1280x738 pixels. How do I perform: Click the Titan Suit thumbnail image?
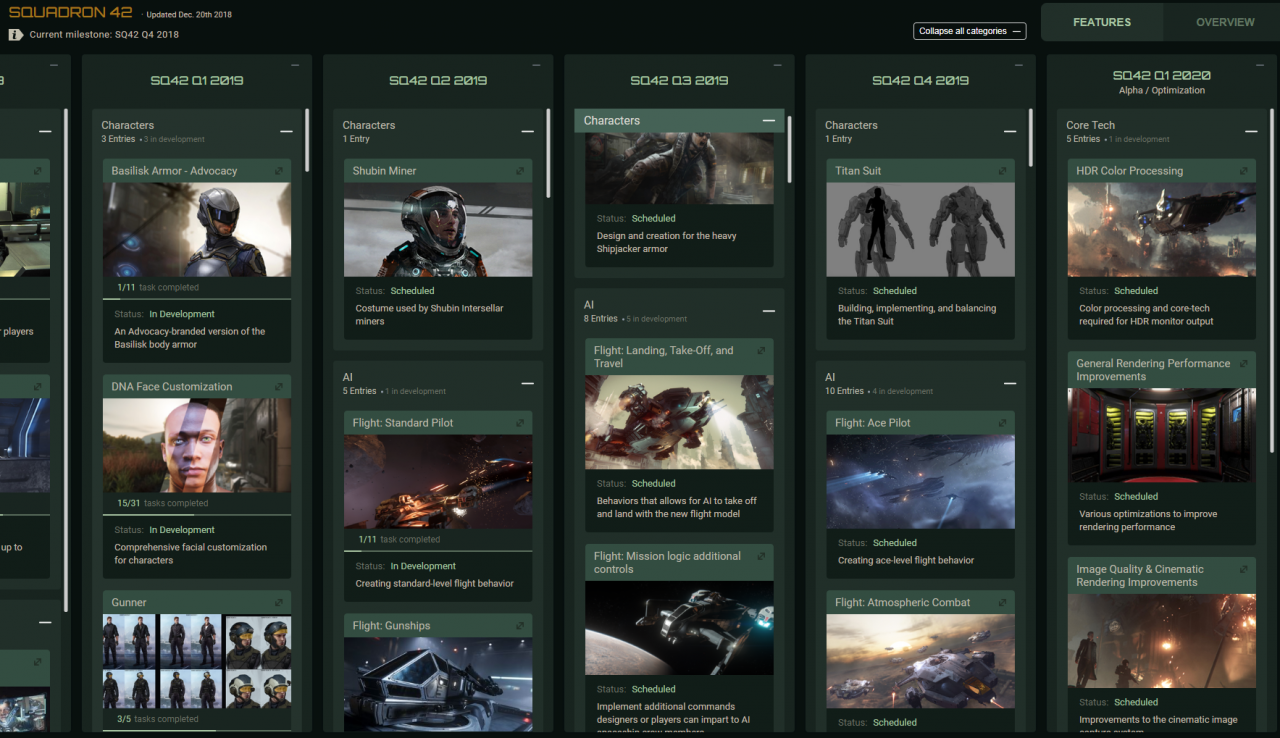(x=920, y=229)
